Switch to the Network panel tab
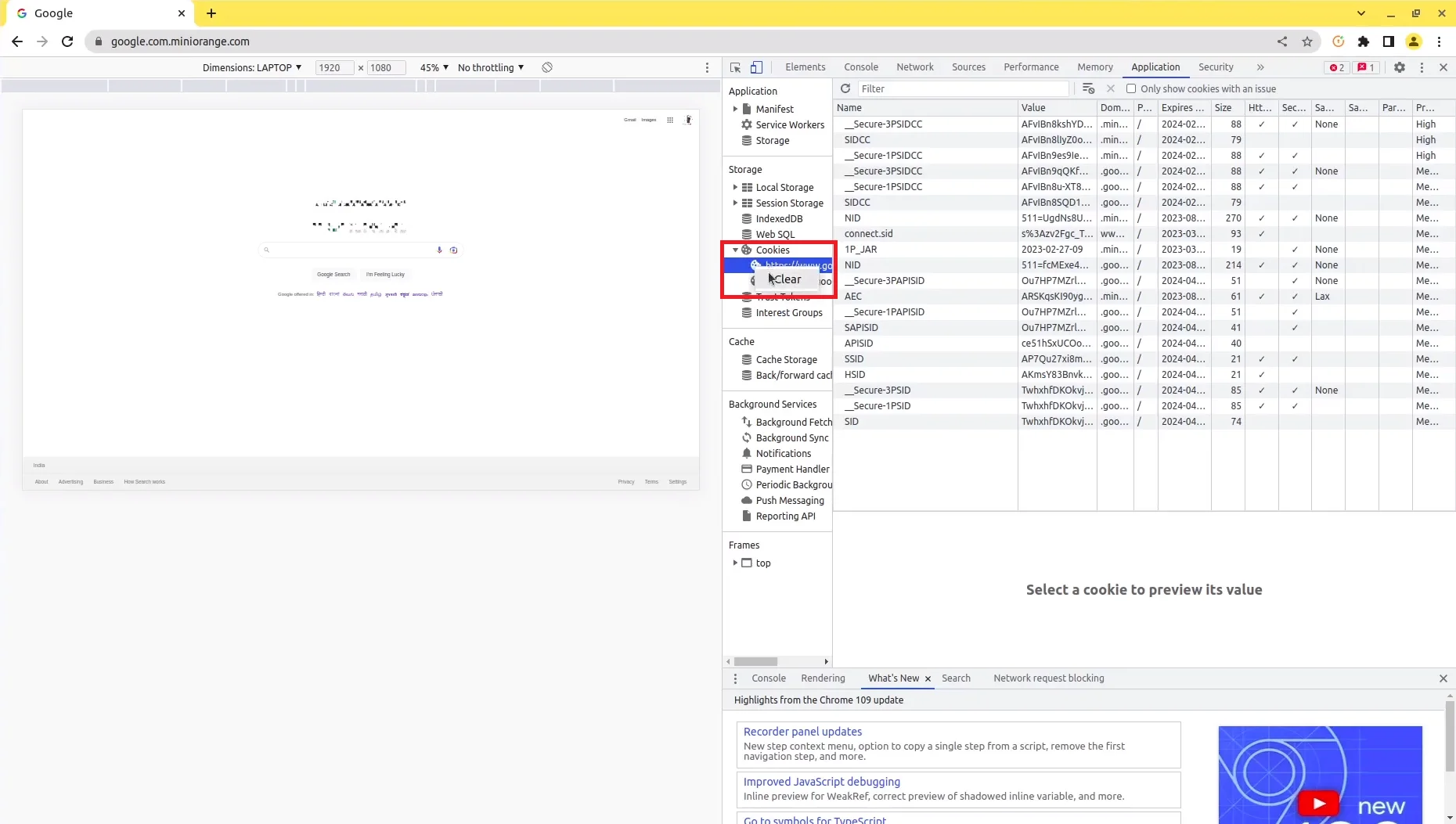The image size is (1456, 824). pos(914,67)
